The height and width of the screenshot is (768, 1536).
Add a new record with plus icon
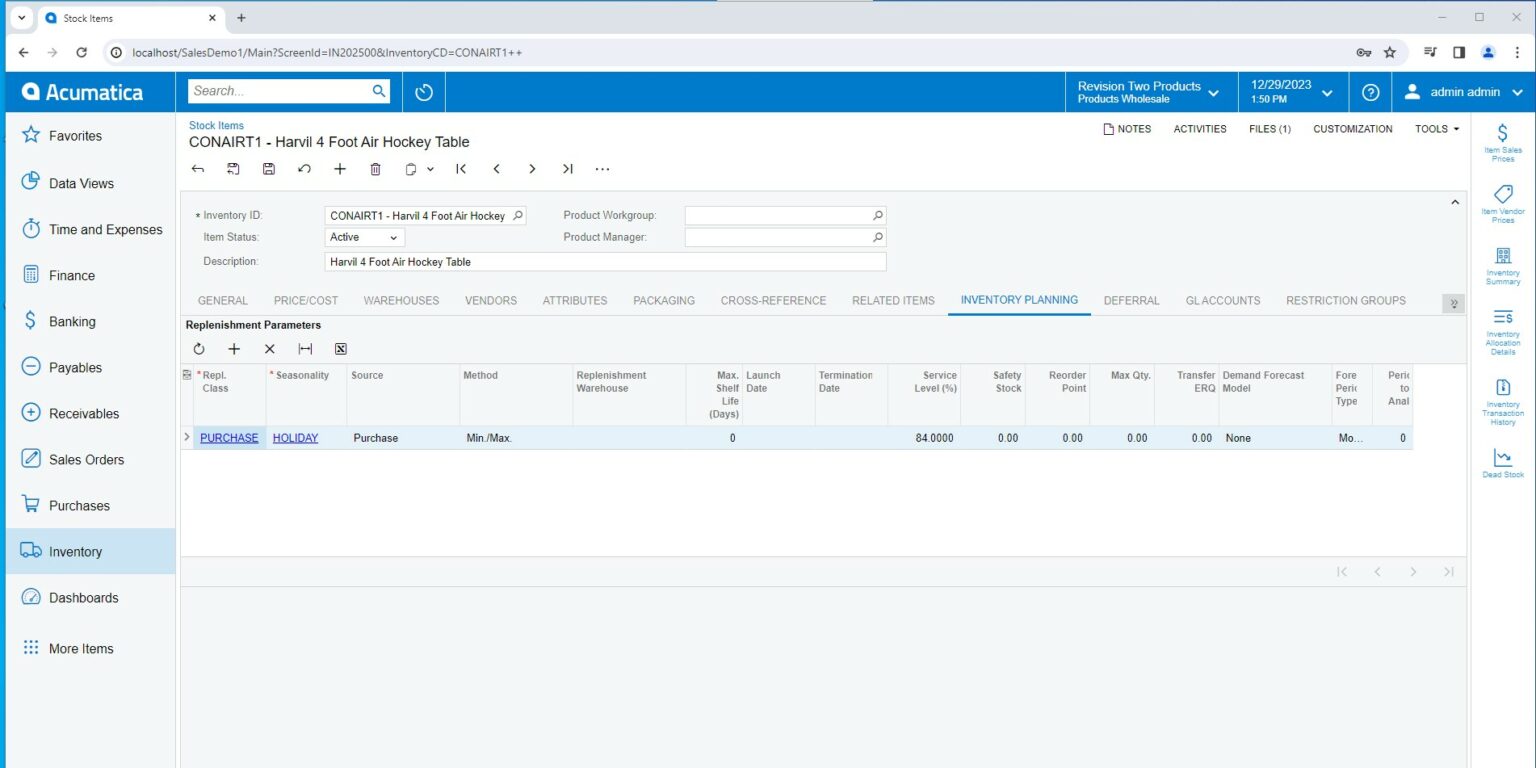340,169
